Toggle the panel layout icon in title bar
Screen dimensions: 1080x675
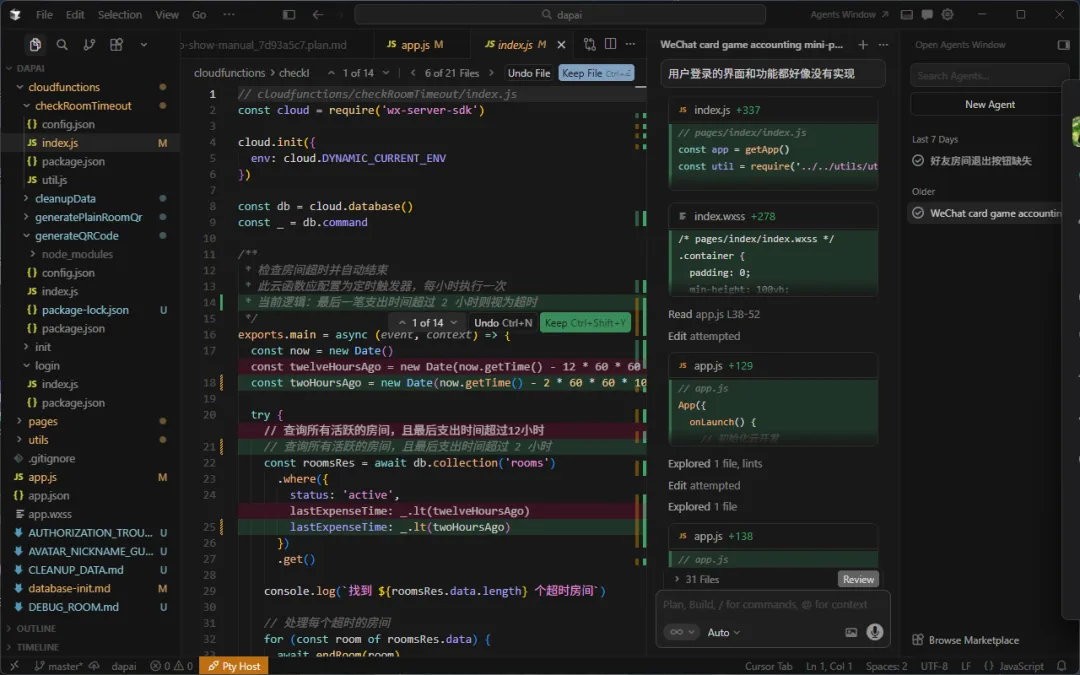pyautogui.click(x=906, y=15)
